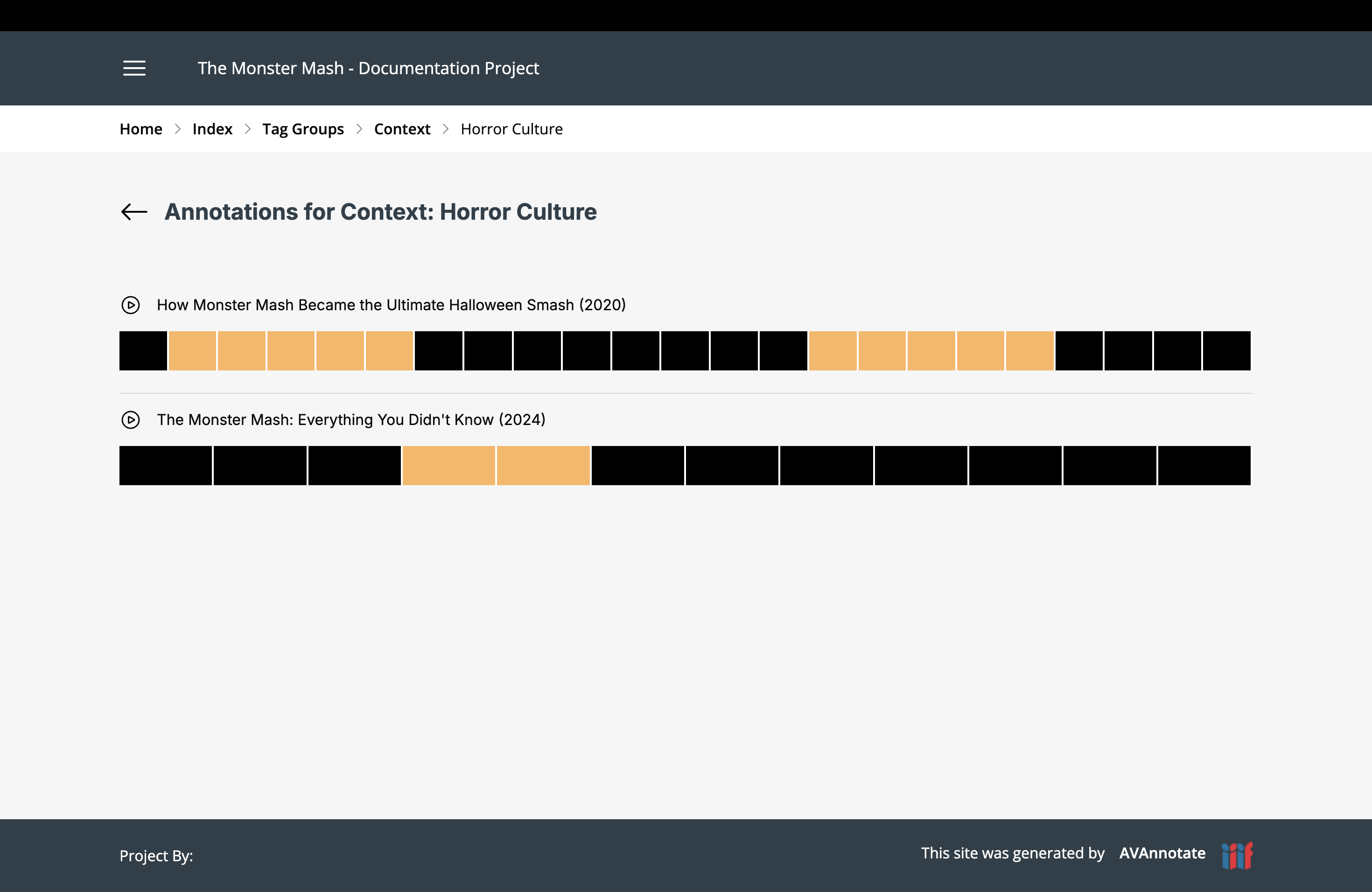Select first orange segment in 2020 timeline
1372x892 pixels.
[x=192, y=350]
